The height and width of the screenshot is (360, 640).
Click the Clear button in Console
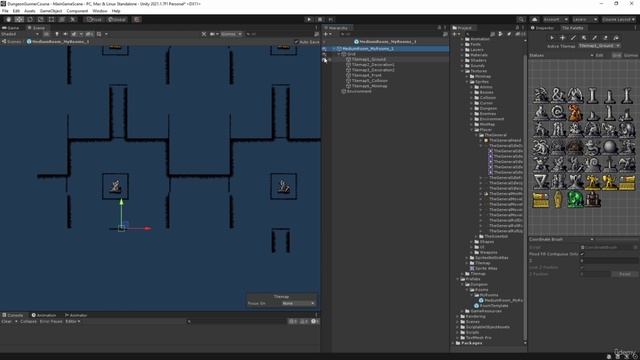[x=7, y=322]
